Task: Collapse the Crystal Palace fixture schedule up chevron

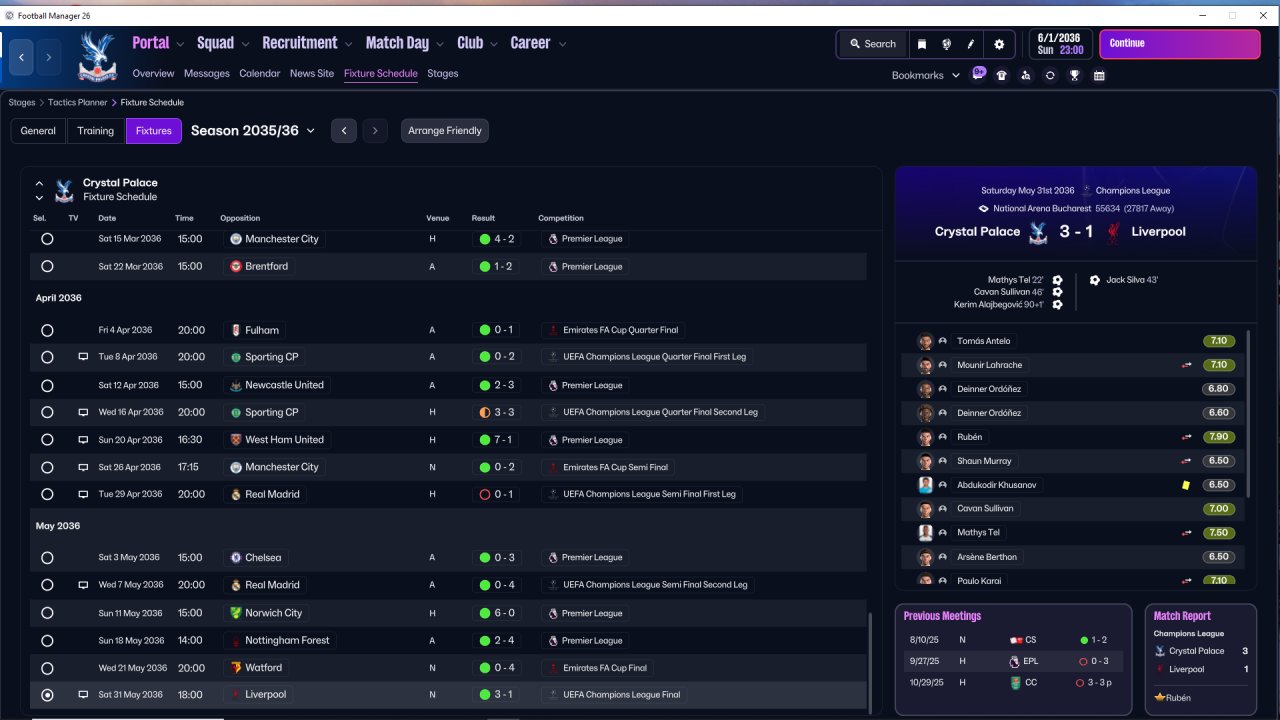Action: tap(40, 183)
